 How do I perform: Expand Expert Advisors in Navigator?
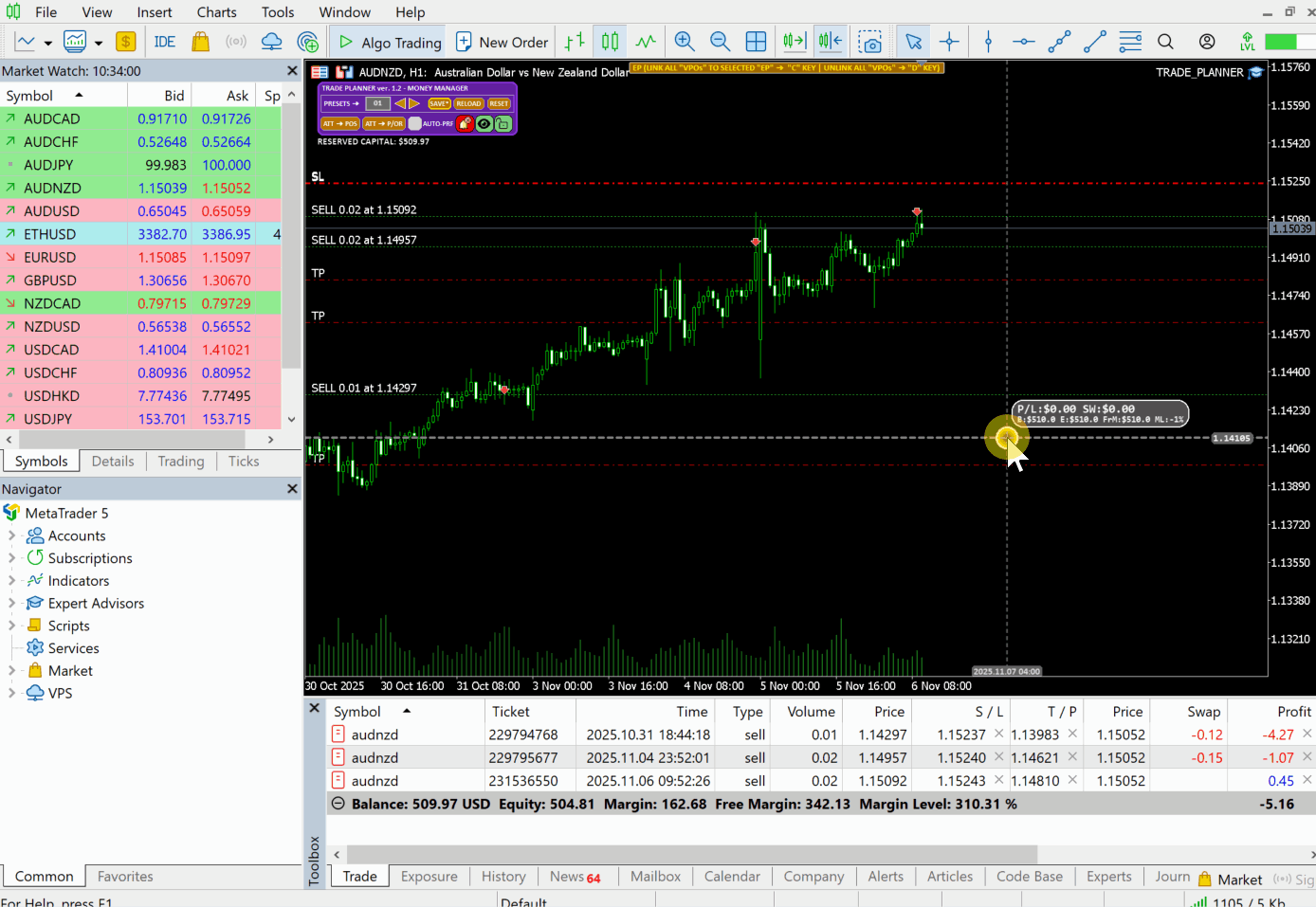pyautogui.click(x=11, y=604)
